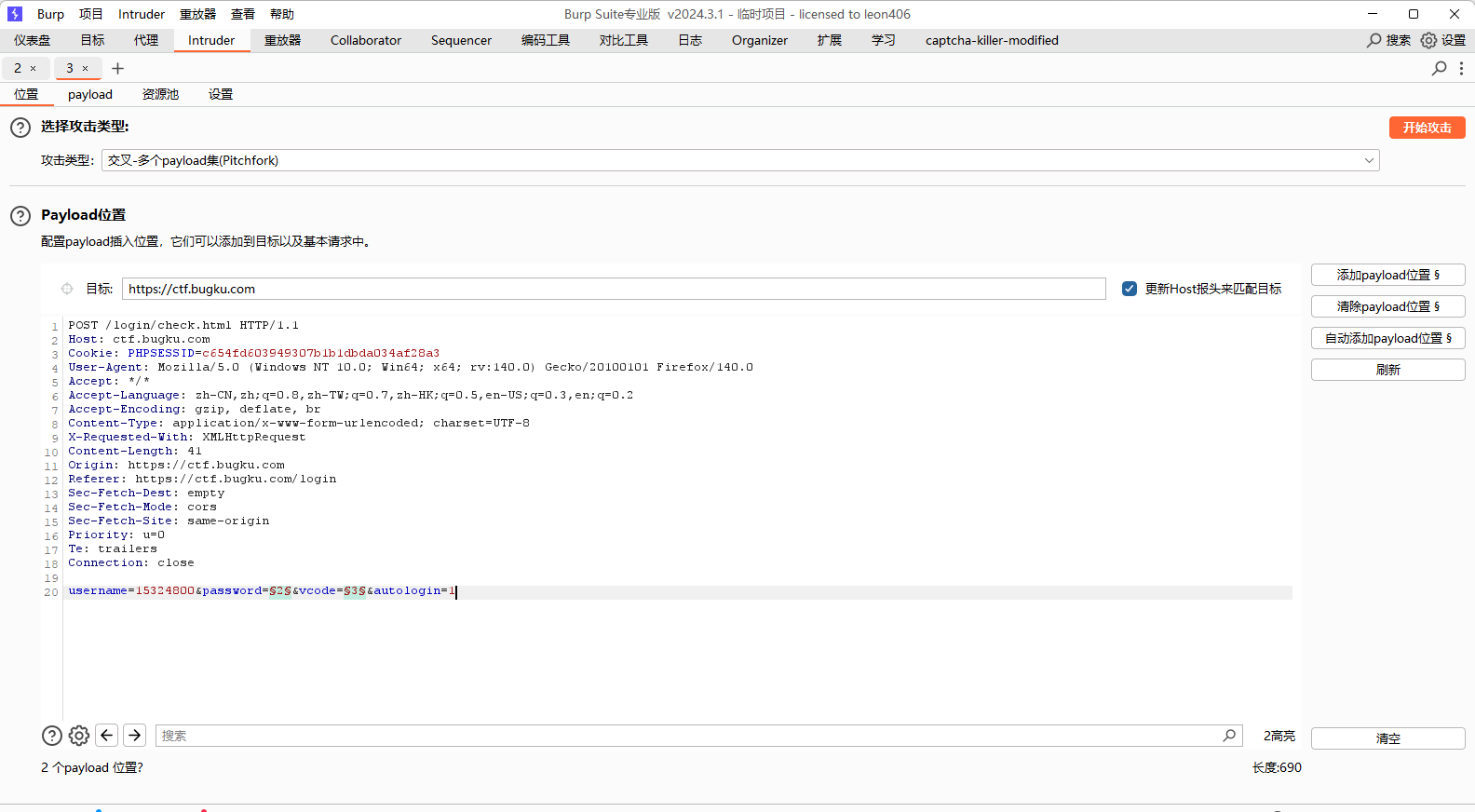Open help icon beside request search bar

tap(52, 736)
